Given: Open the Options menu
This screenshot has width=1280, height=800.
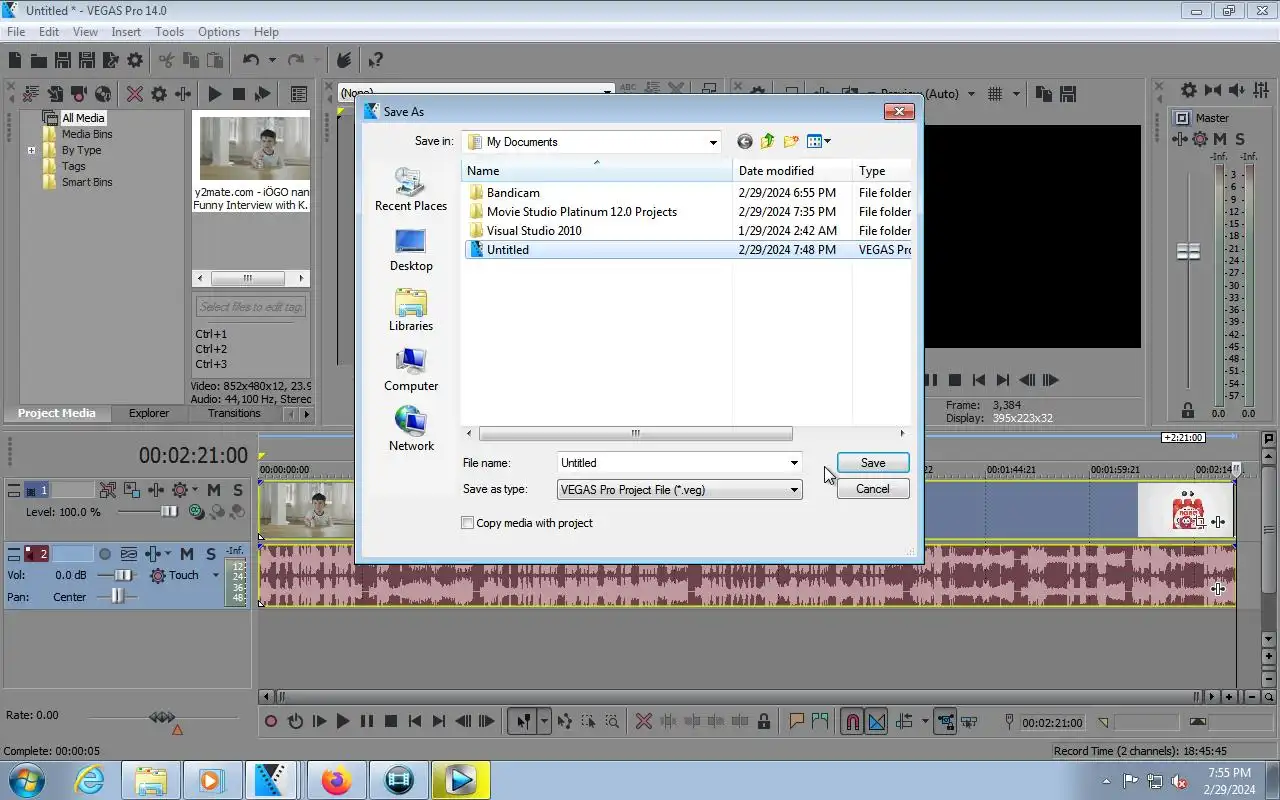Looking at the screenshot, I should click(218, 32).
